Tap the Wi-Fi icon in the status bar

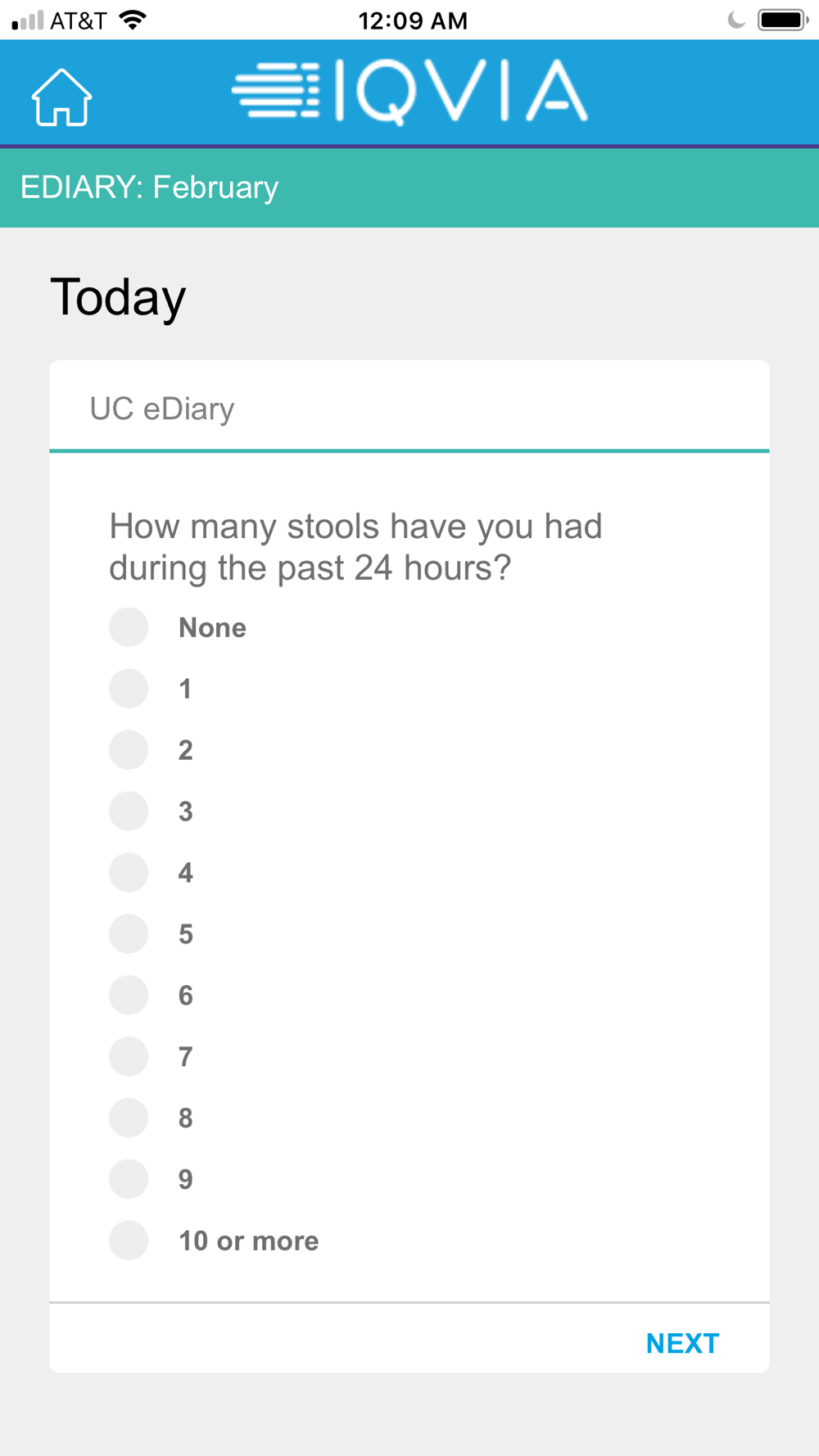coord(133,20)
